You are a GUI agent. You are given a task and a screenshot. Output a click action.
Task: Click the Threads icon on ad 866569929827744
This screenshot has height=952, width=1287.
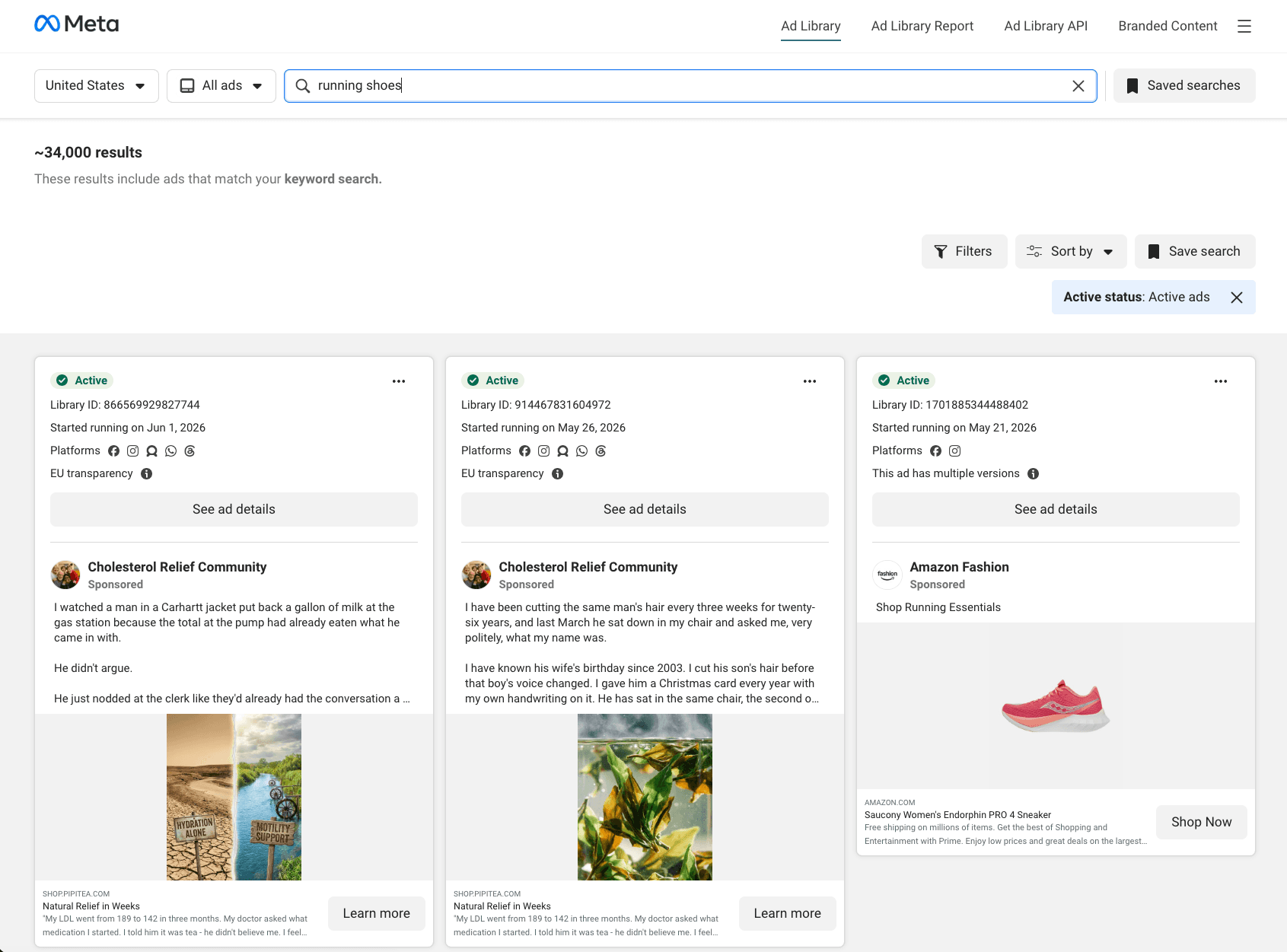(190, 451)
